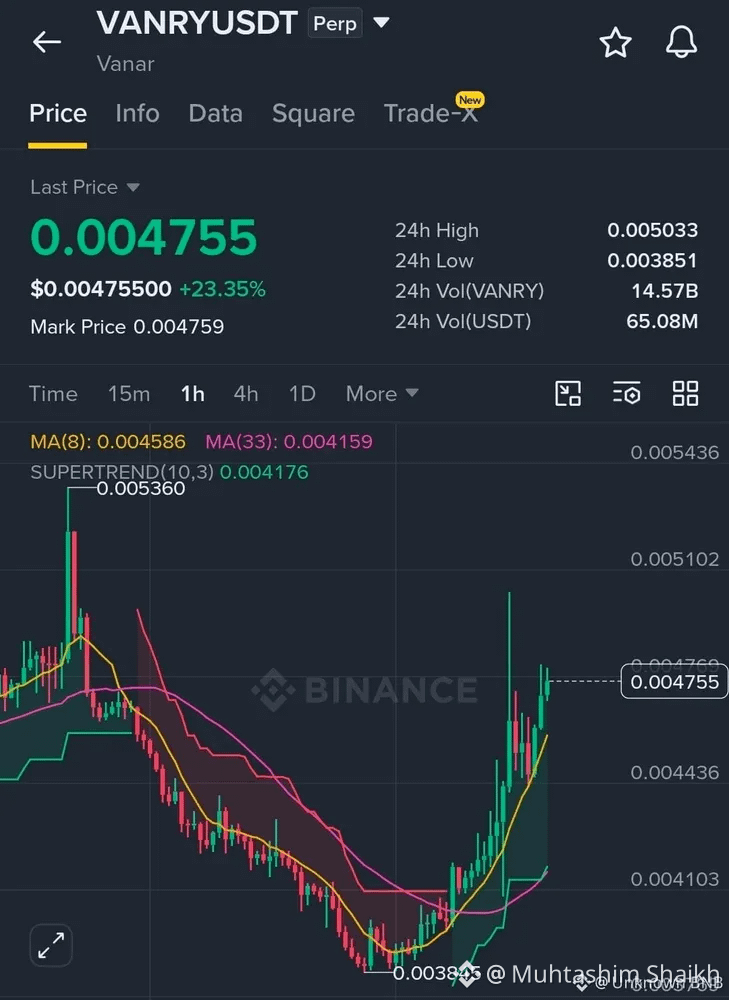Select the 1D chart interval
The image size is (729, 1000).
tap(302, 393)
